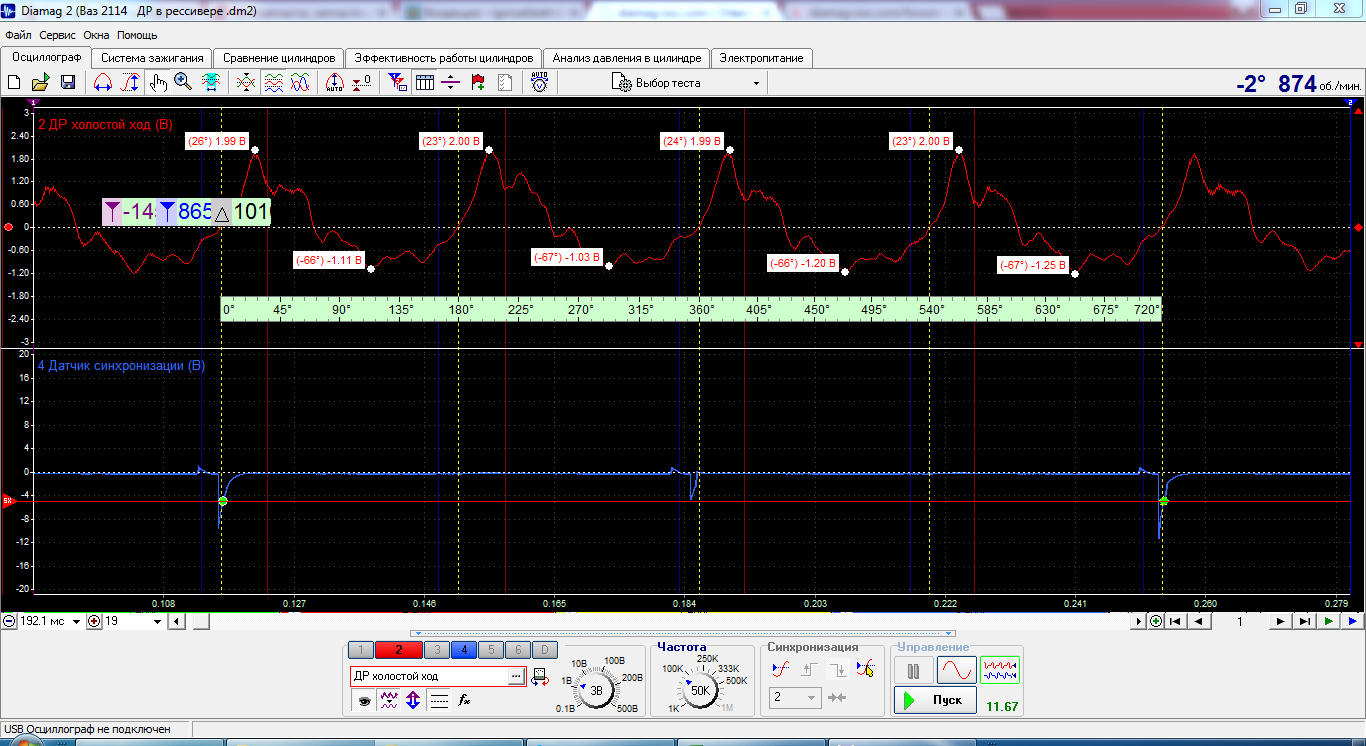1366x746 pixels.
Task: Toggle channel visibility with the eye icon
Action: [365, 701]
